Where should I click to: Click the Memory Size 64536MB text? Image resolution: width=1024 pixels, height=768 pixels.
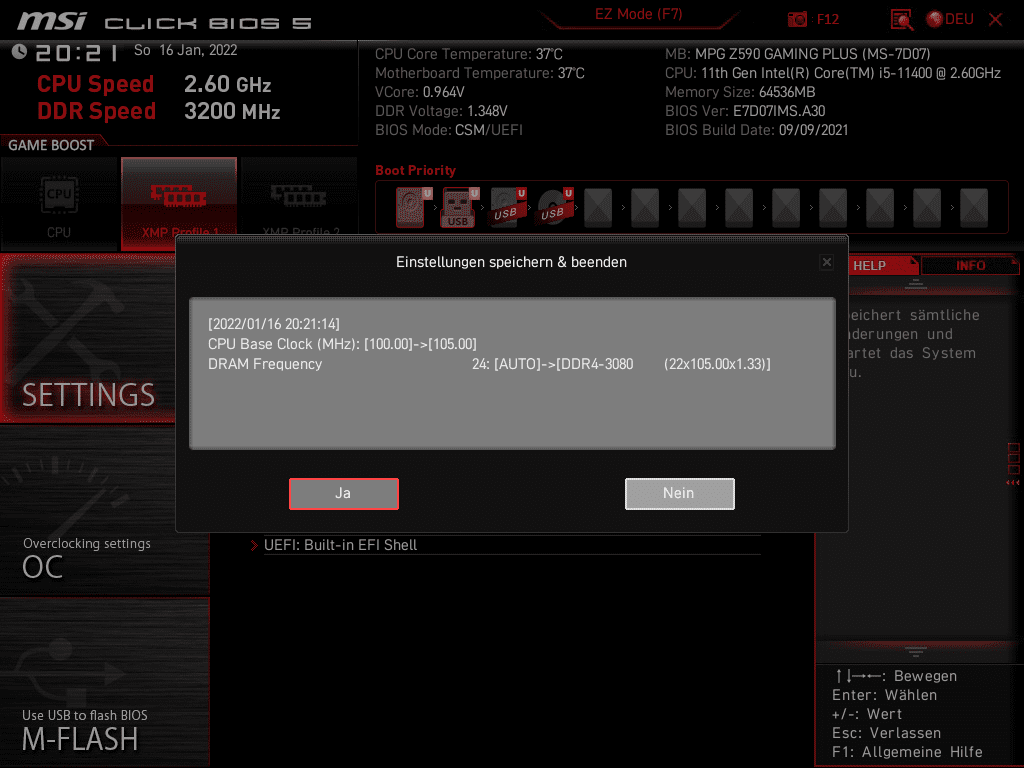pyautogui.click(x=740, y=92)
